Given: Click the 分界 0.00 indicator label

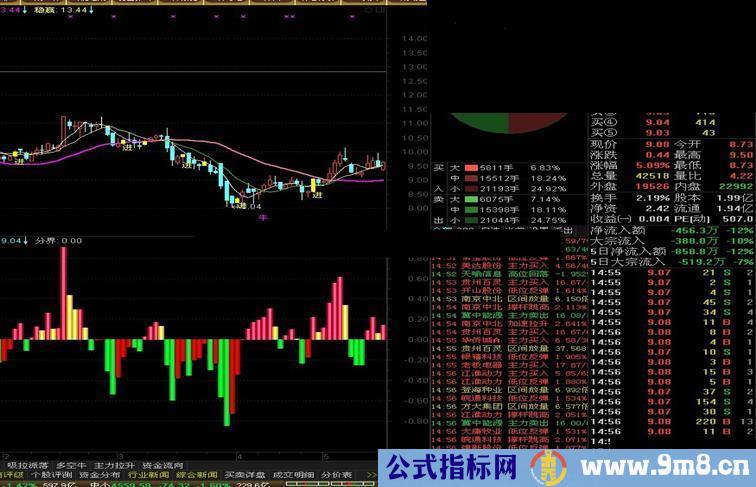Looking at the screenshot, I should click(58, 240).
